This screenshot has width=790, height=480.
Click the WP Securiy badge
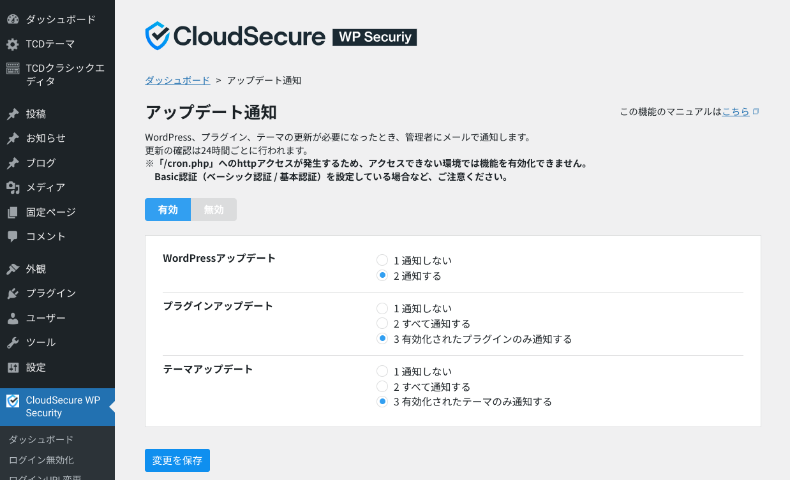[x=375, y=37]
